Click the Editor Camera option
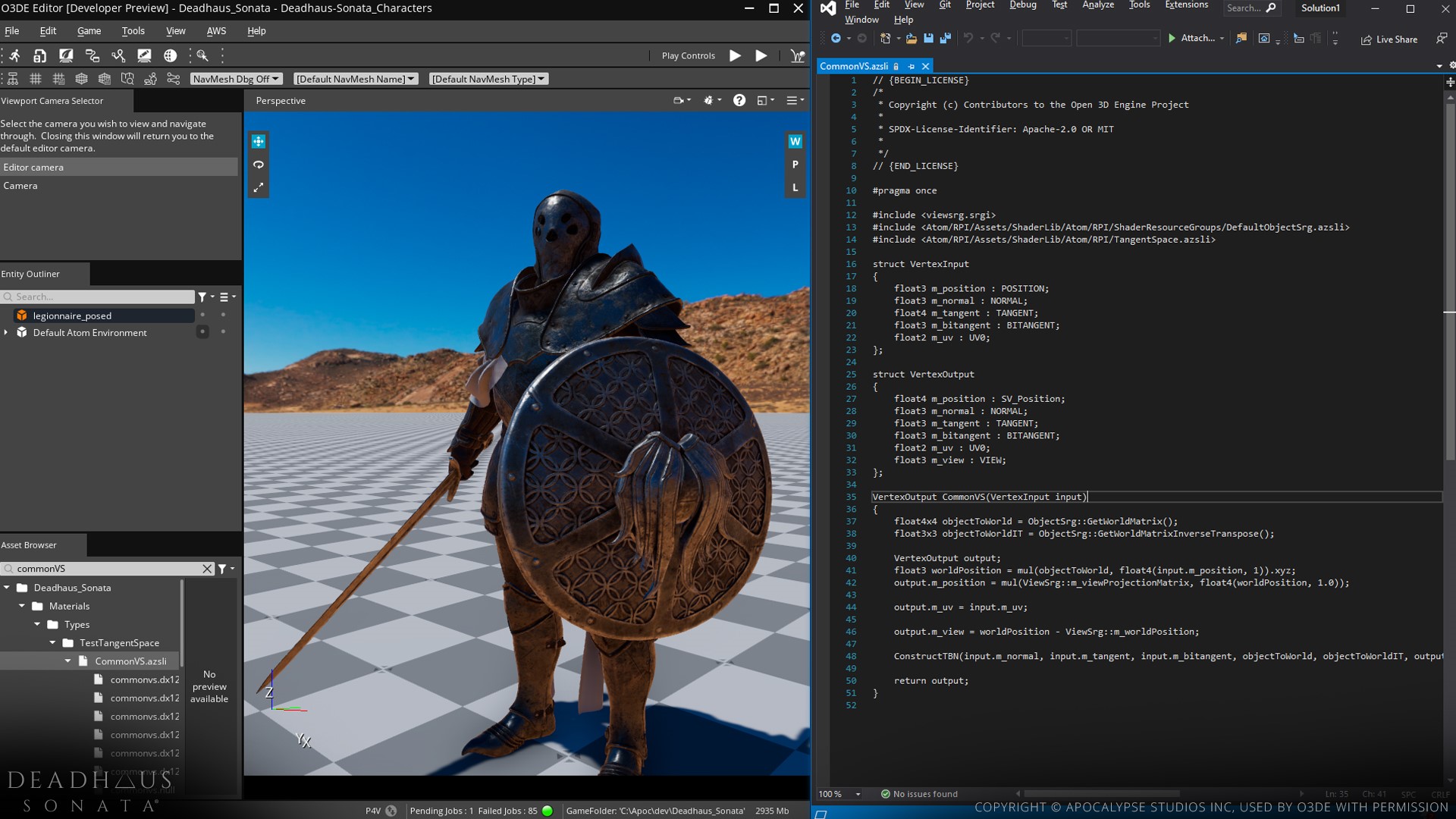1456x819 pixels. (33, 166)
